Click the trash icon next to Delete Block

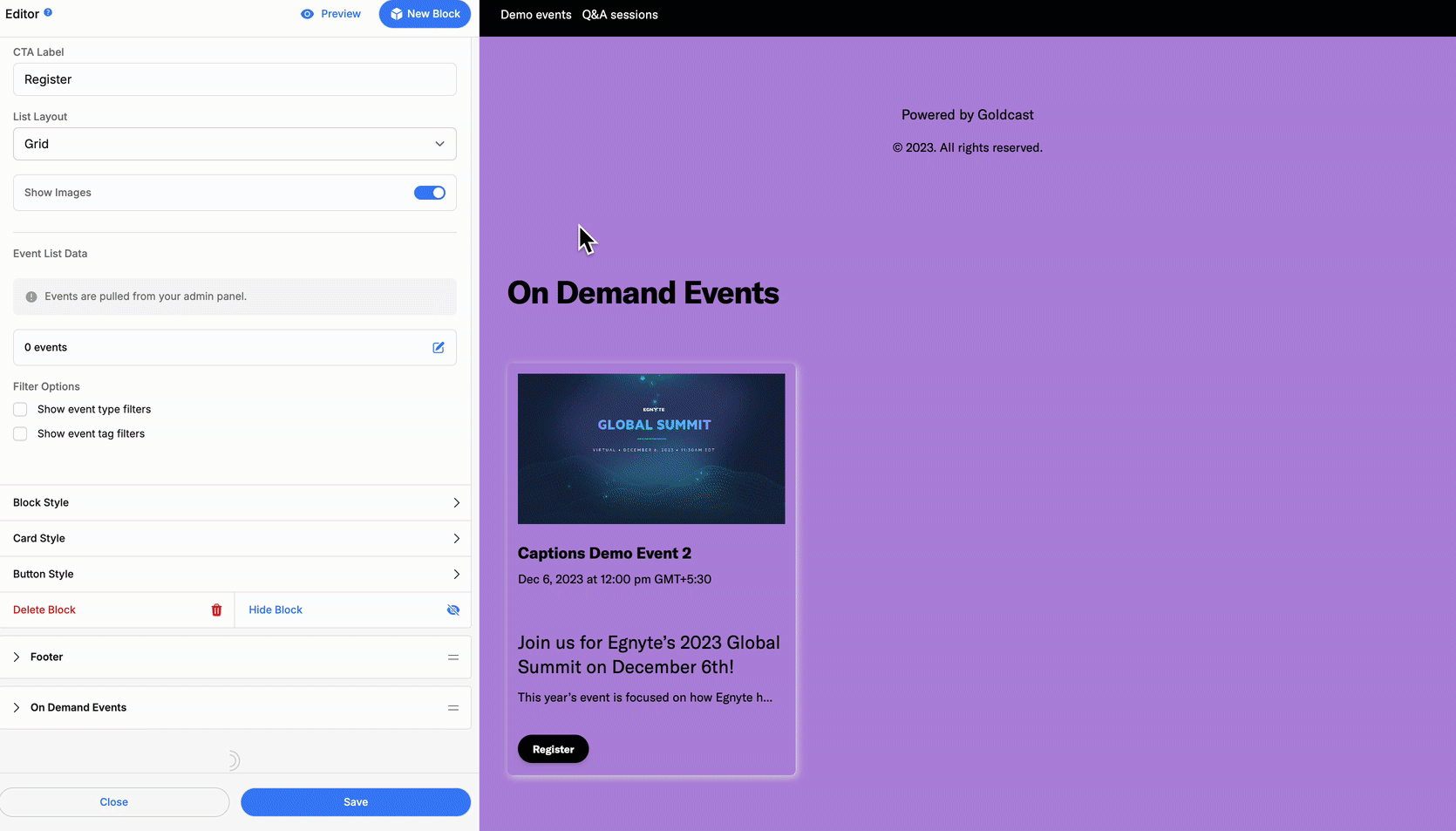216,610
